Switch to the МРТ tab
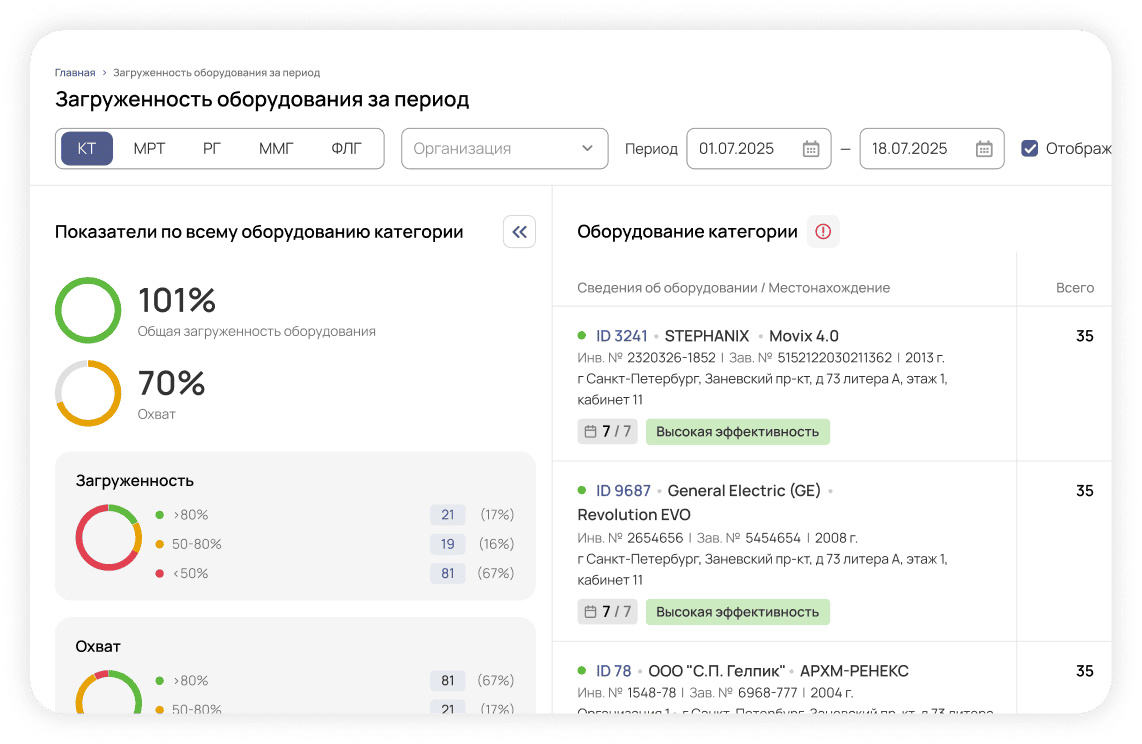Screen dimensions: 1142x744 pos(149,149)
